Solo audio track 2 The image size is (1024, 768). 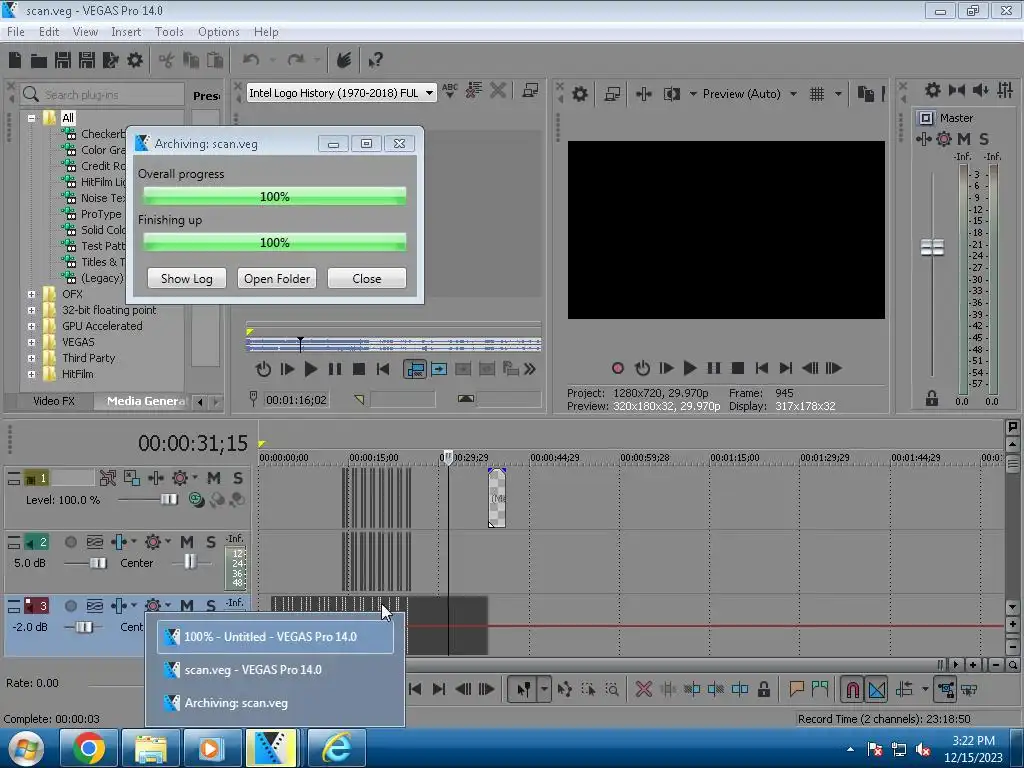coord(211,542)
